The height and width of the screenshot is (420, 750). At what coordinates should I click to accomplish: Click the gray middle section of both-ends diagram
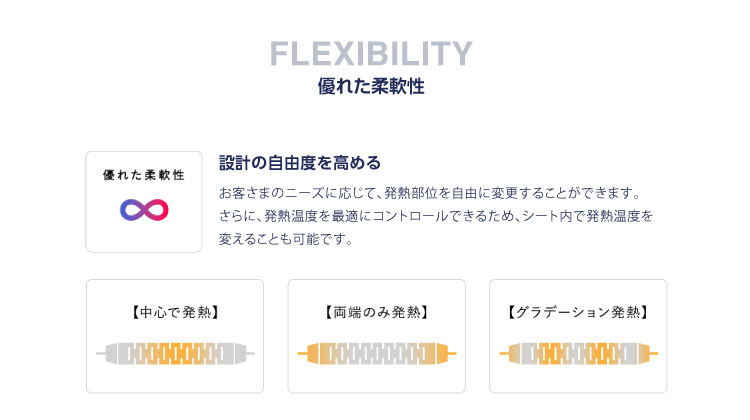[x=376, y=354]
